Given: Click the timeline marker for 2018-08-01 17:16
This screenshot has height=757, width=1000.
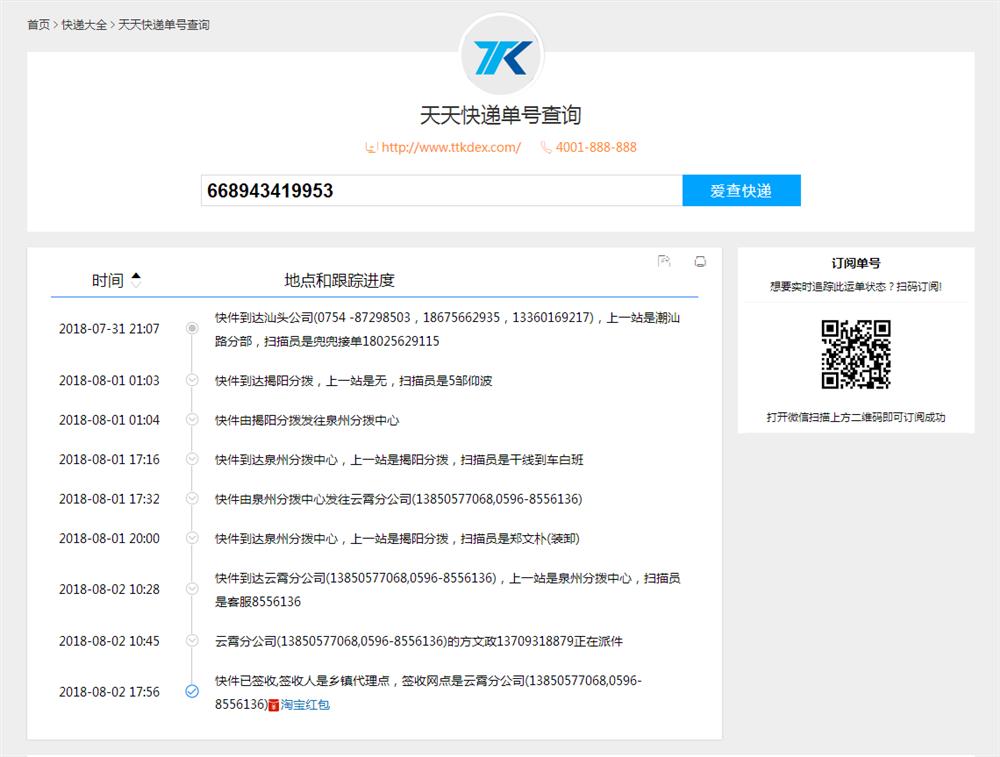Looking at the screenshot, I should click(192, 459).
